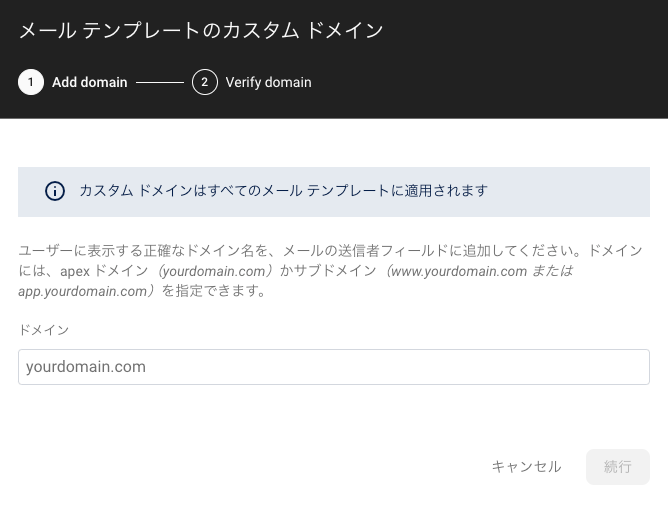This screenshot has width=668, height=517.
Task: Click the キャンセル button
Action: point(526,467)
